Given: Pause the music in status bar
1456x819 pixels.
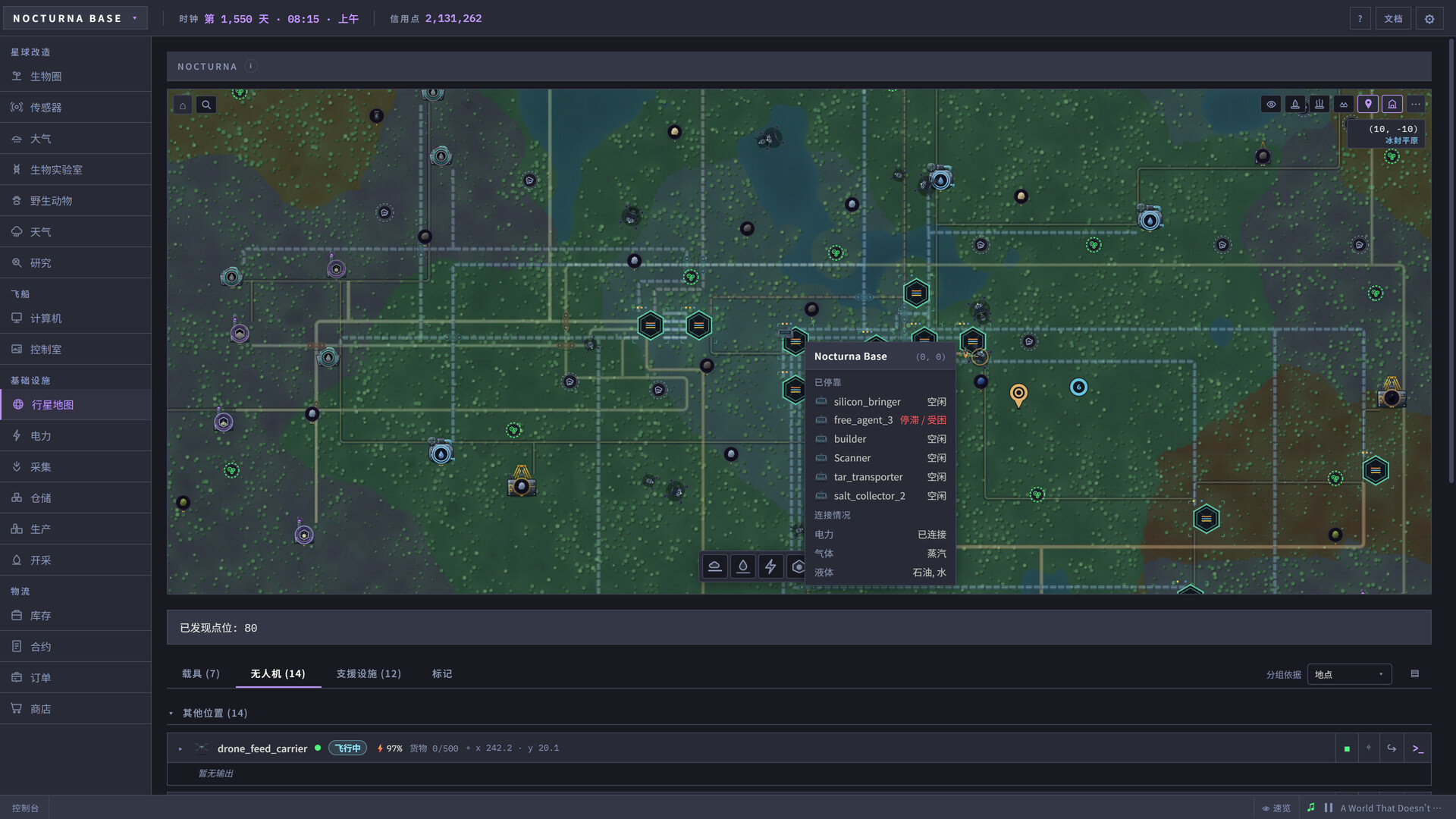Looking at the screenshot, I should 1329,808.
